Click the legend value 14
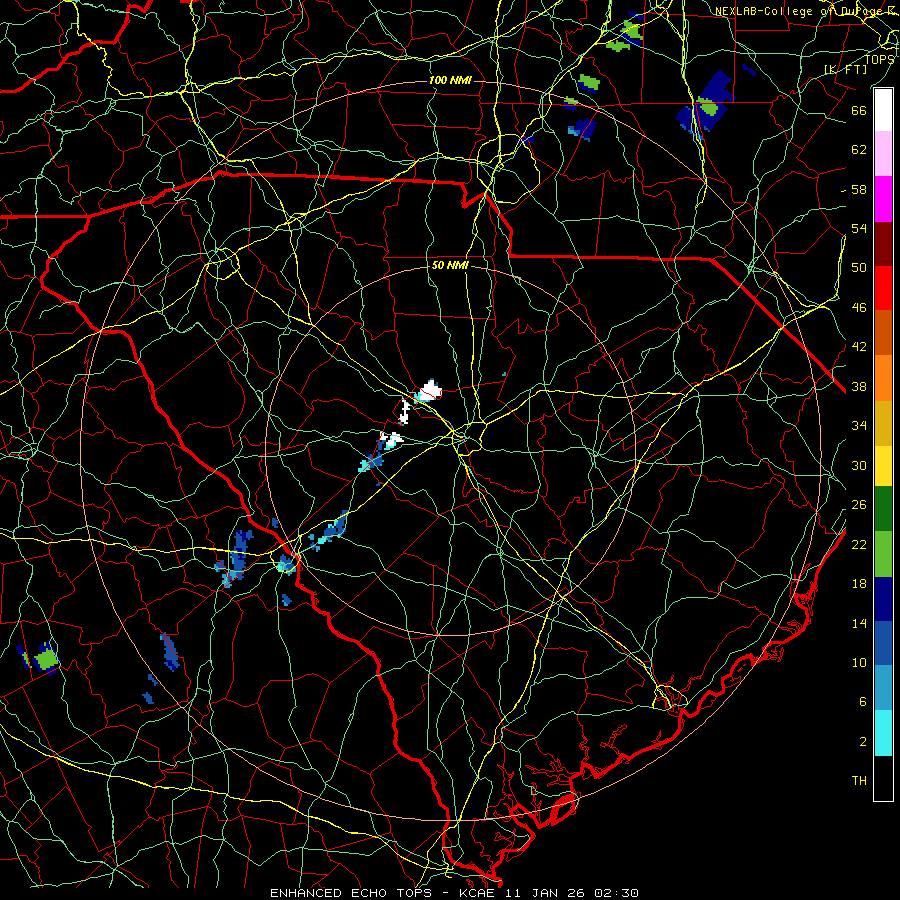 click(x=859, y=623)
